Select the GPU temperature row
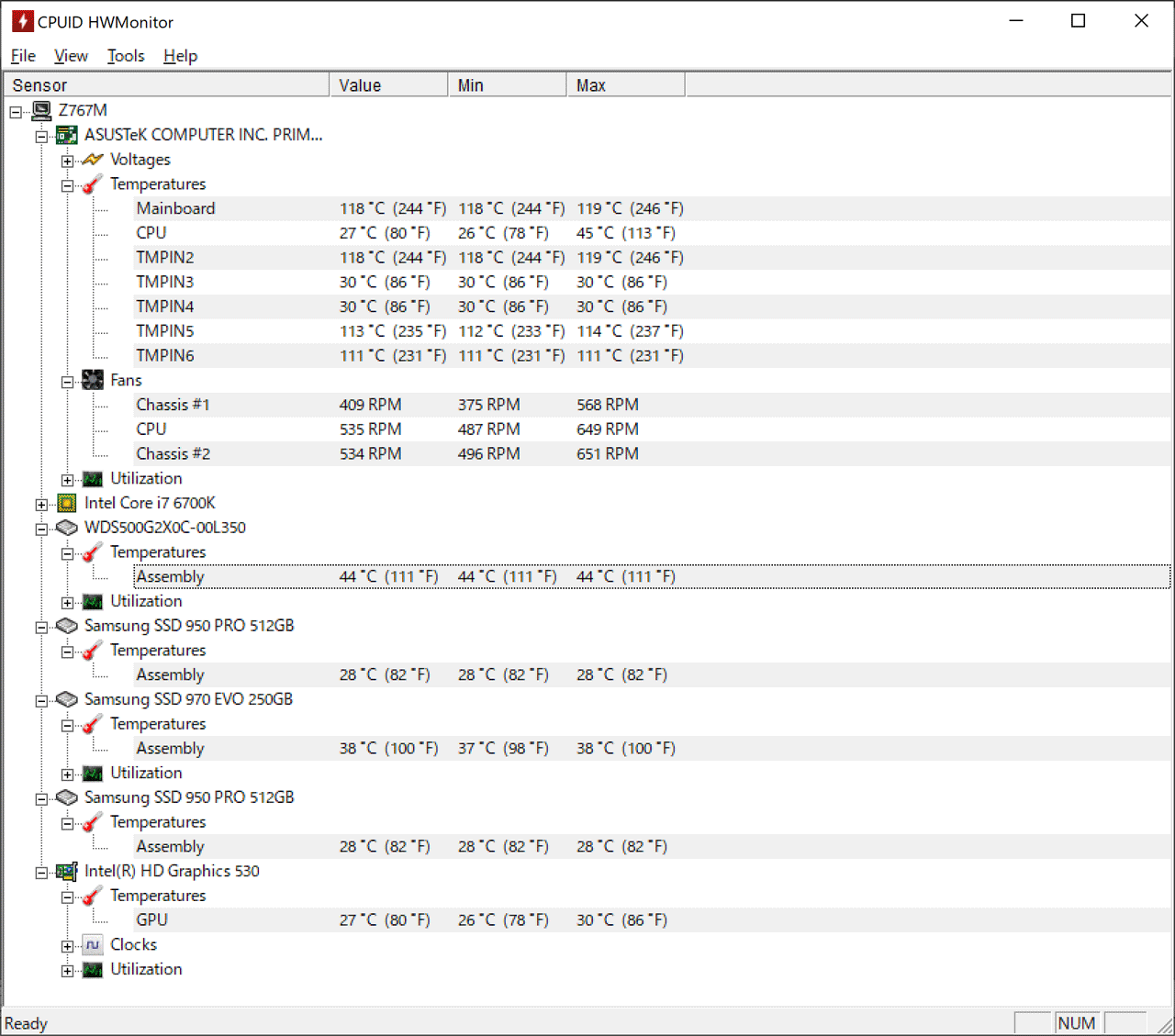Image resolution: width=1175 pixels, height=1036 pixels. tap(652, 920)
